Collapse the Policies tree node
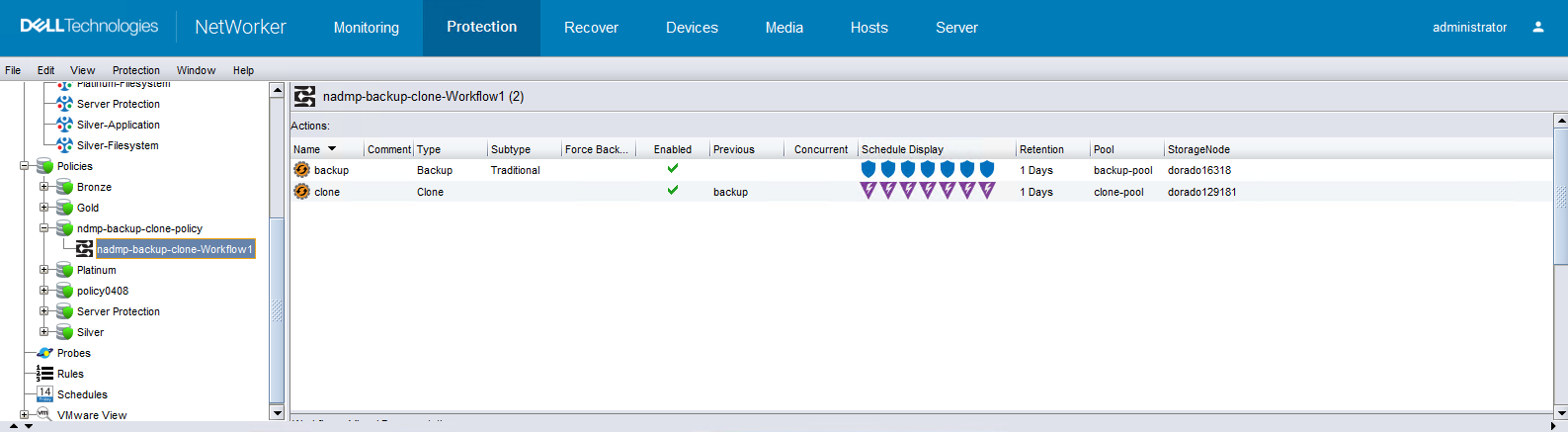Screen dimensions: 1568x432 click(24, 166)
